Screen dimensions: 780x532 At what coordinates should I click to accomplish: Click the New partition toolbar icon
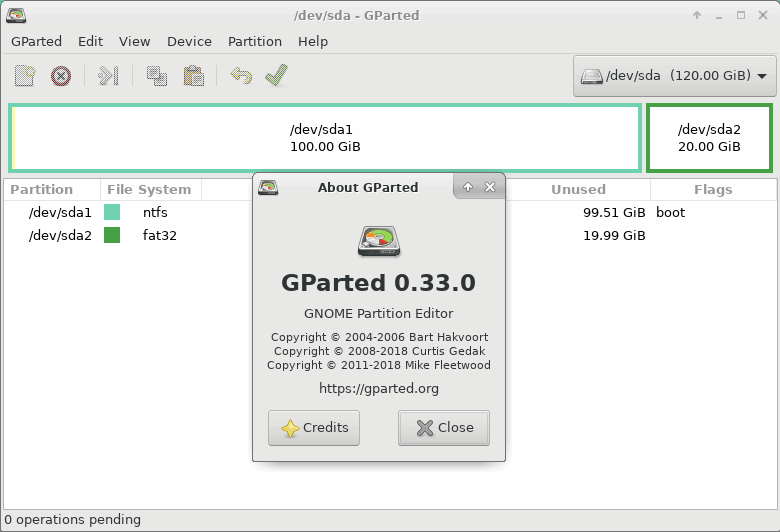click(25, 76)
